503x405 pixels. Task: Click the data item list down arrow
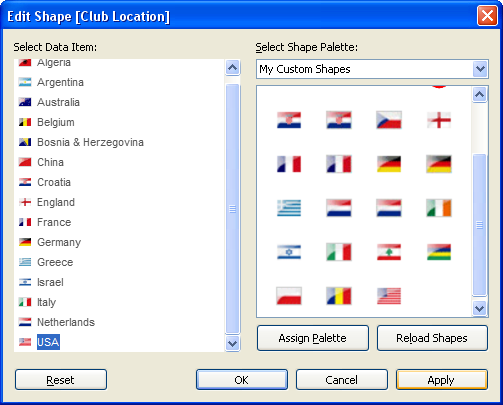(232, 344)
